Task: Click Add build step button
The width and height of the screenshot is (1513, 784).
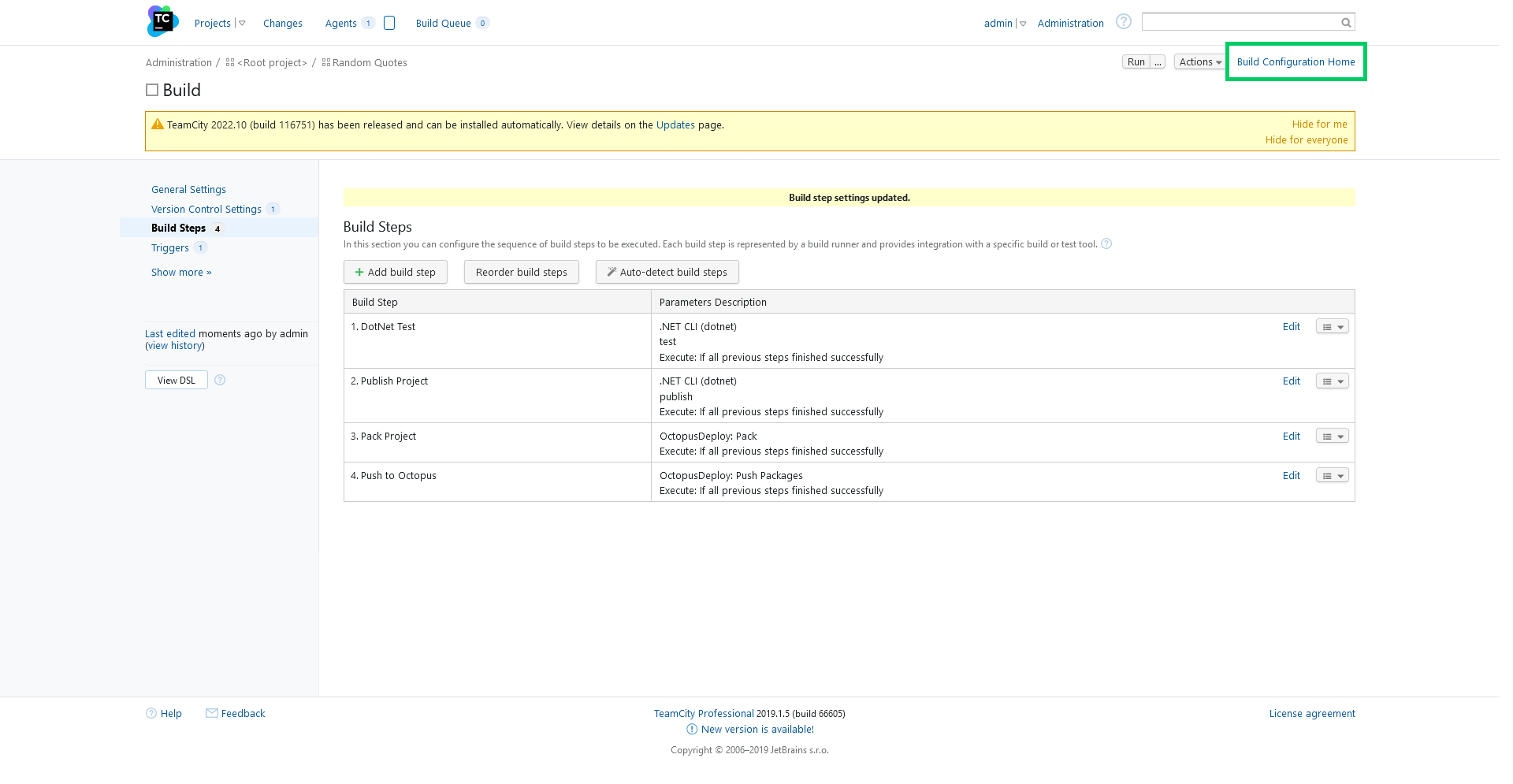Action: pyautogui.click(x=396, y=273)
